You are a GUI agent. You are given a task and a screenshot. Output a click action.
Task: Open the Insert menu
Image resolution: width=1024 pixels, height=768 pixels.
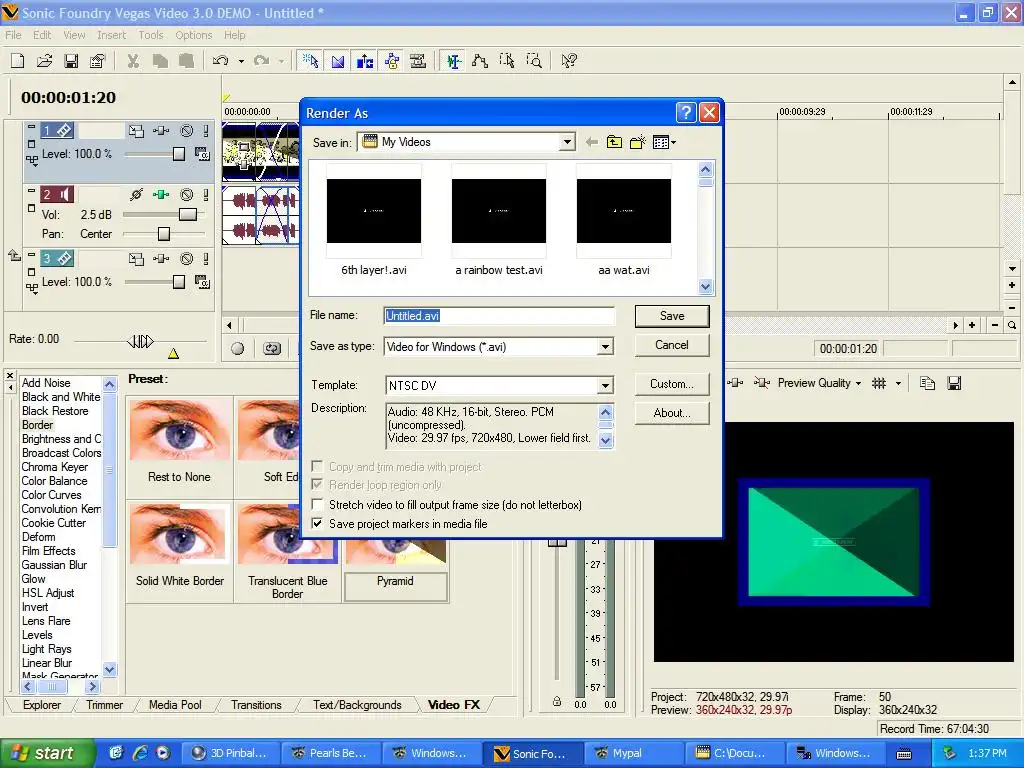point(111,35)
